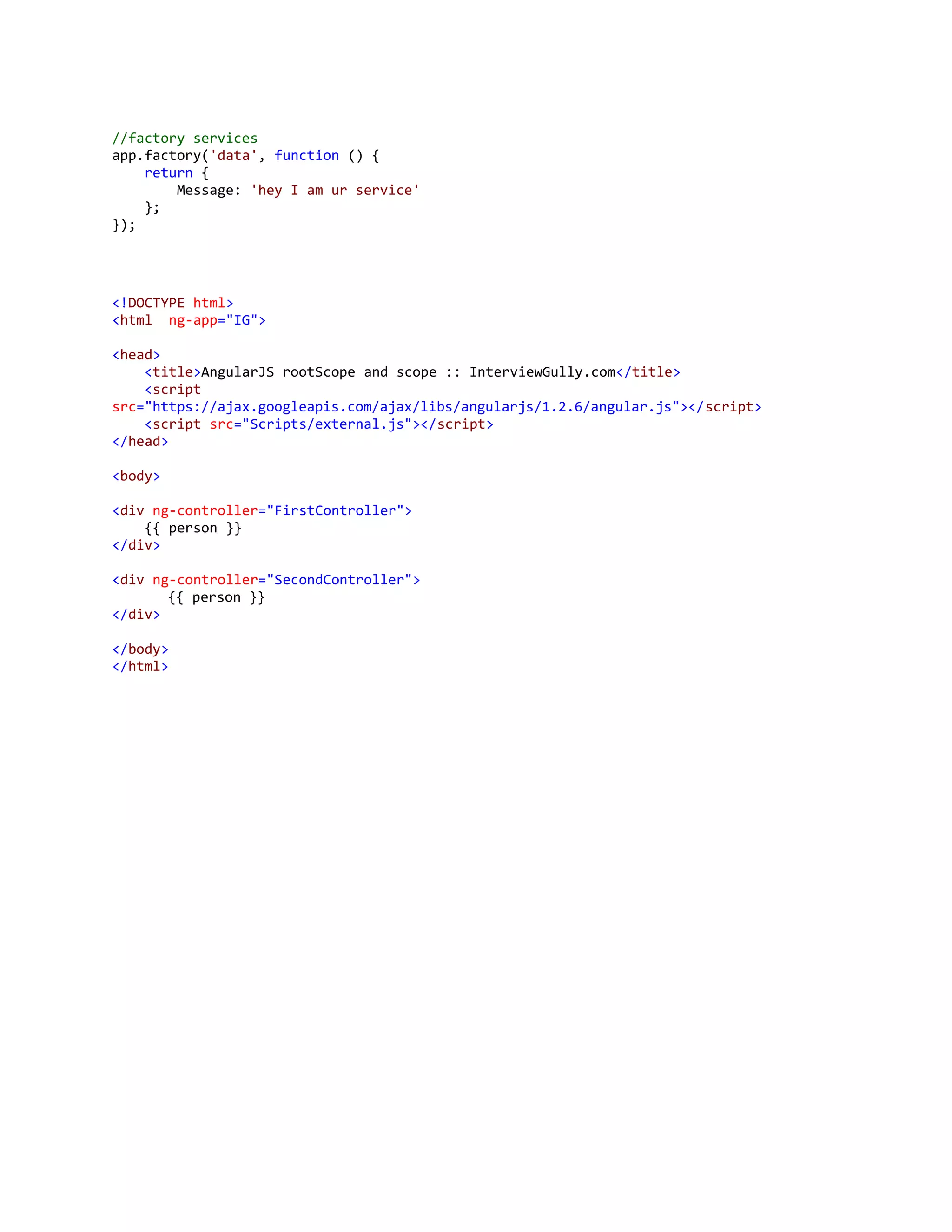The width and height of the screenshot is (952, 1232).
Task: Click the googleapis angular.js src URL line
Action: (x=436, y=407)
